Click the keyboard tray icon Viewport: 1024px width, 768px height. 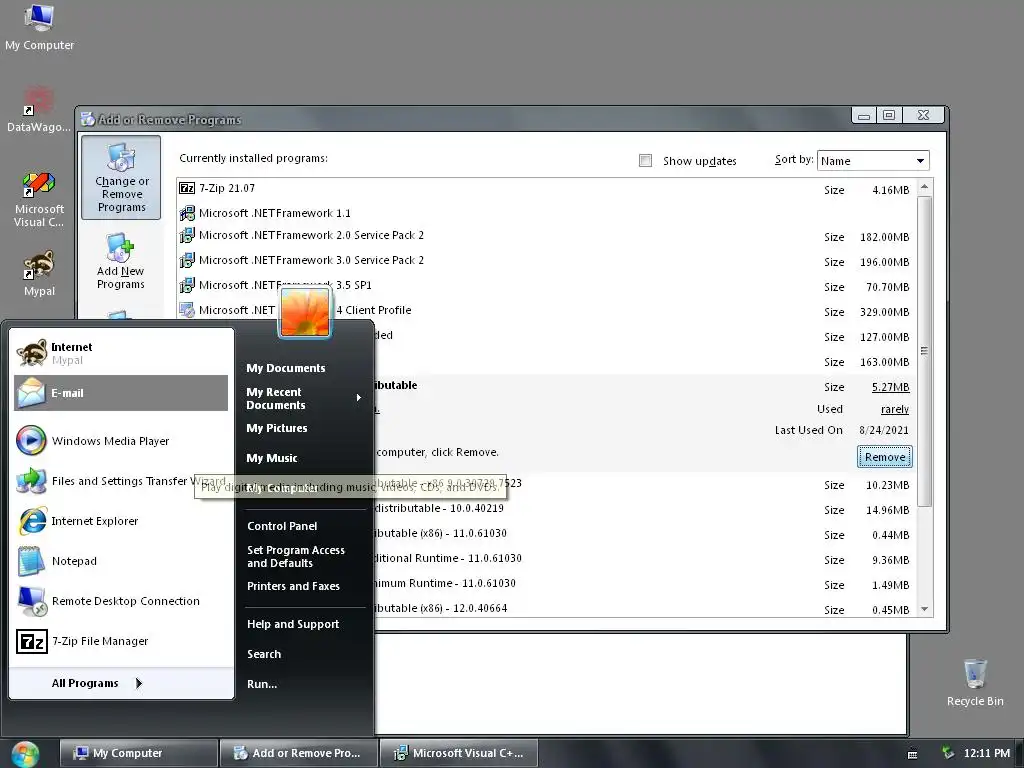pos(912,754)
